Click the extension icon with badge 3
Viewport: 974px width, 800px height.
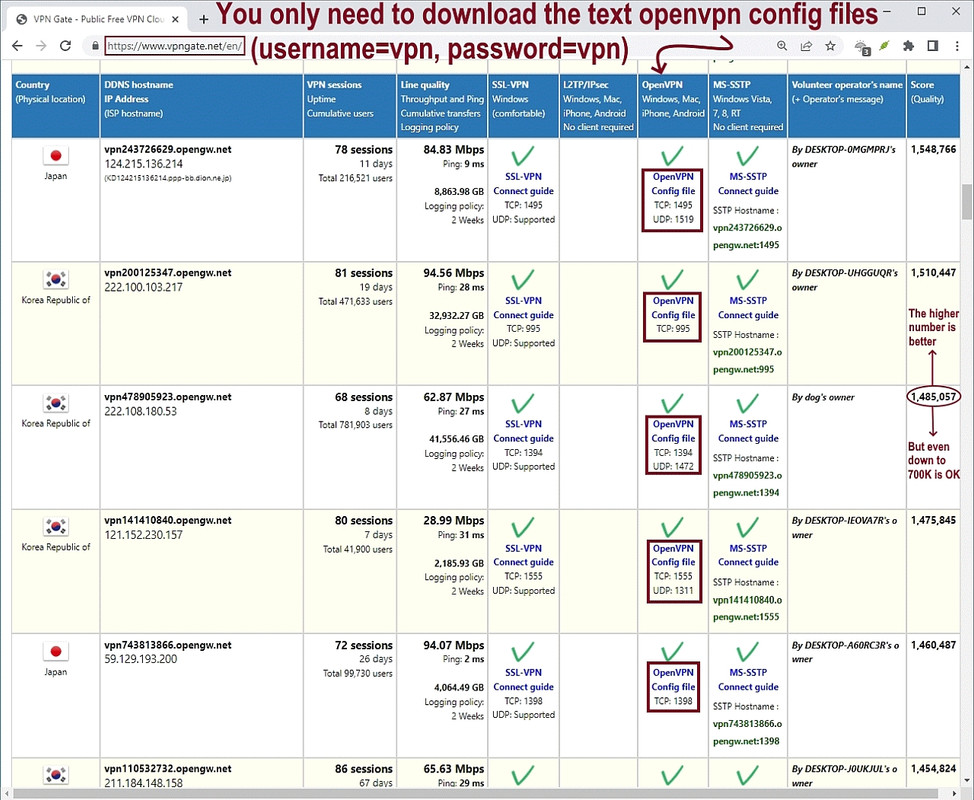tap(862, 47)
